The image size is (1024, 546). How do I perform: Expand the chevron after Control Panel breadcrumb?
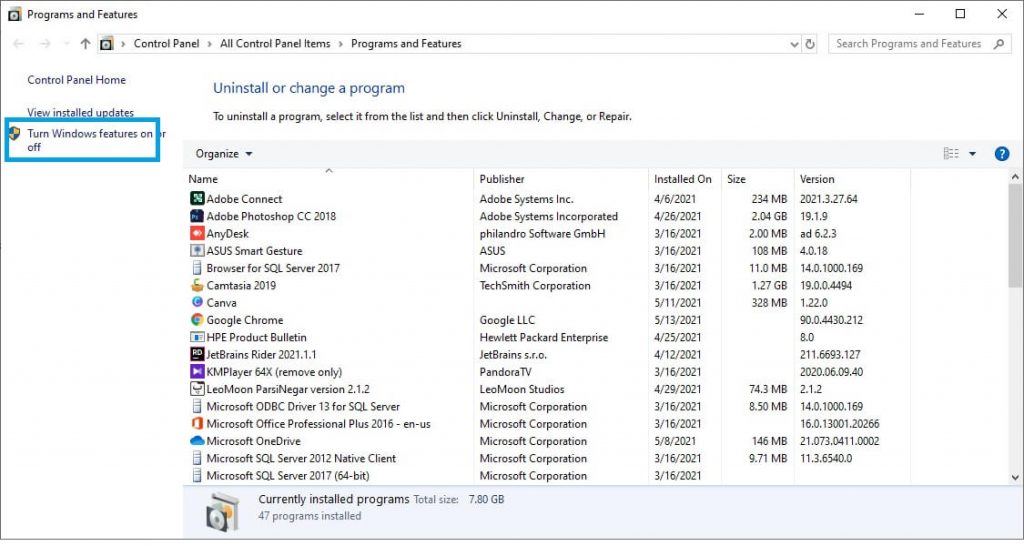click(x=210, y=44)
